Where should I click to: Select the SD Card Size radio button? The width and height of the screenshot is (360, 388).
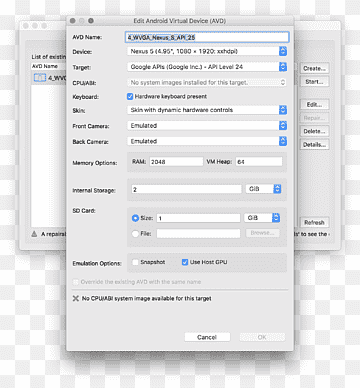click(x=135, y=218)
